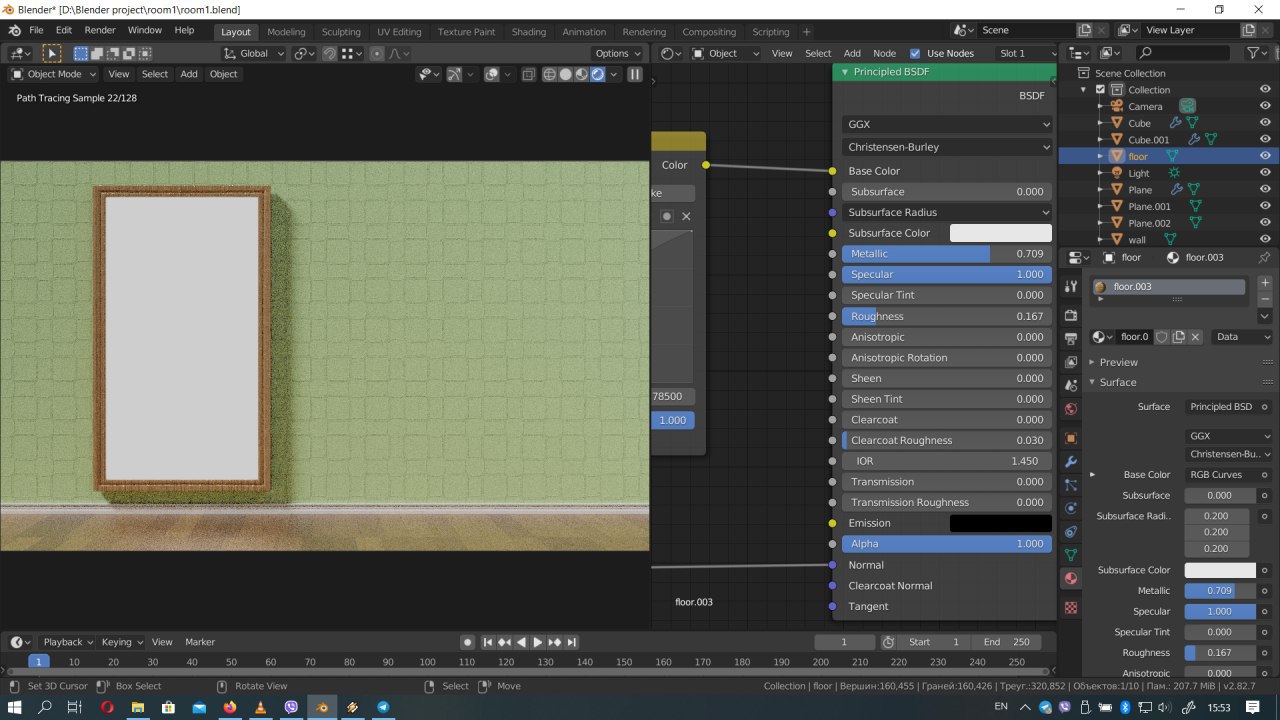Switch to the Shading workspace tab
The height and width of the screenshot is (720, 1280).
(x=528, y=31)
